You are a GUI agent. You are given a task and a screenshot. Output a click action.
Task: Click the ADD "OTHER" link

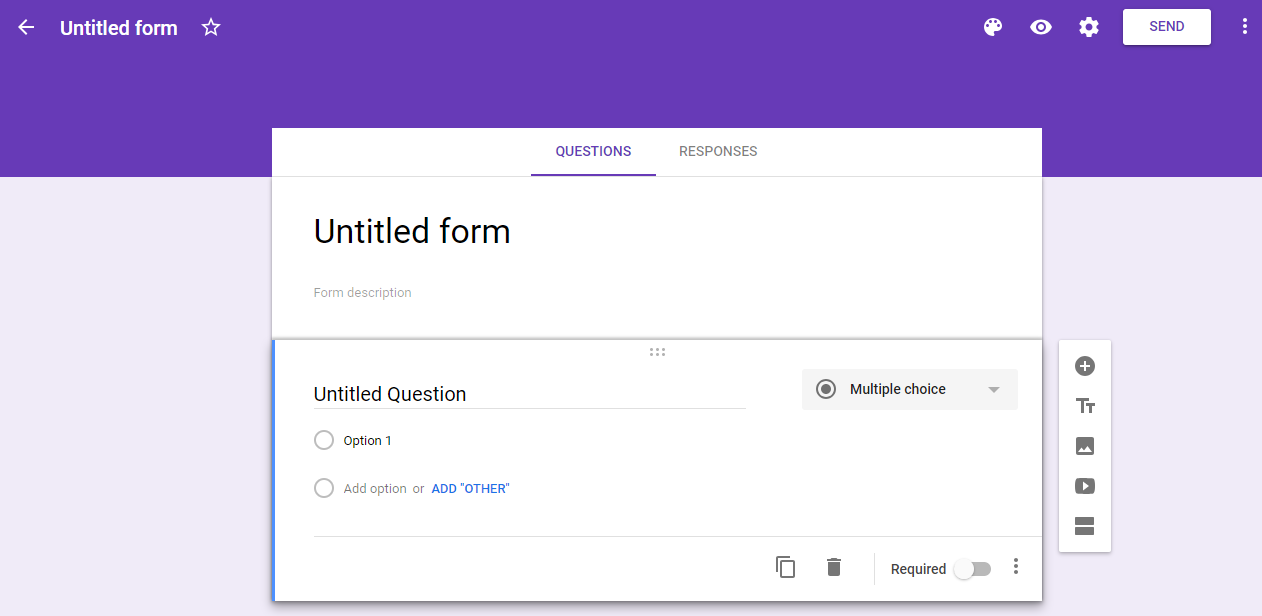(x=470, y=489)
